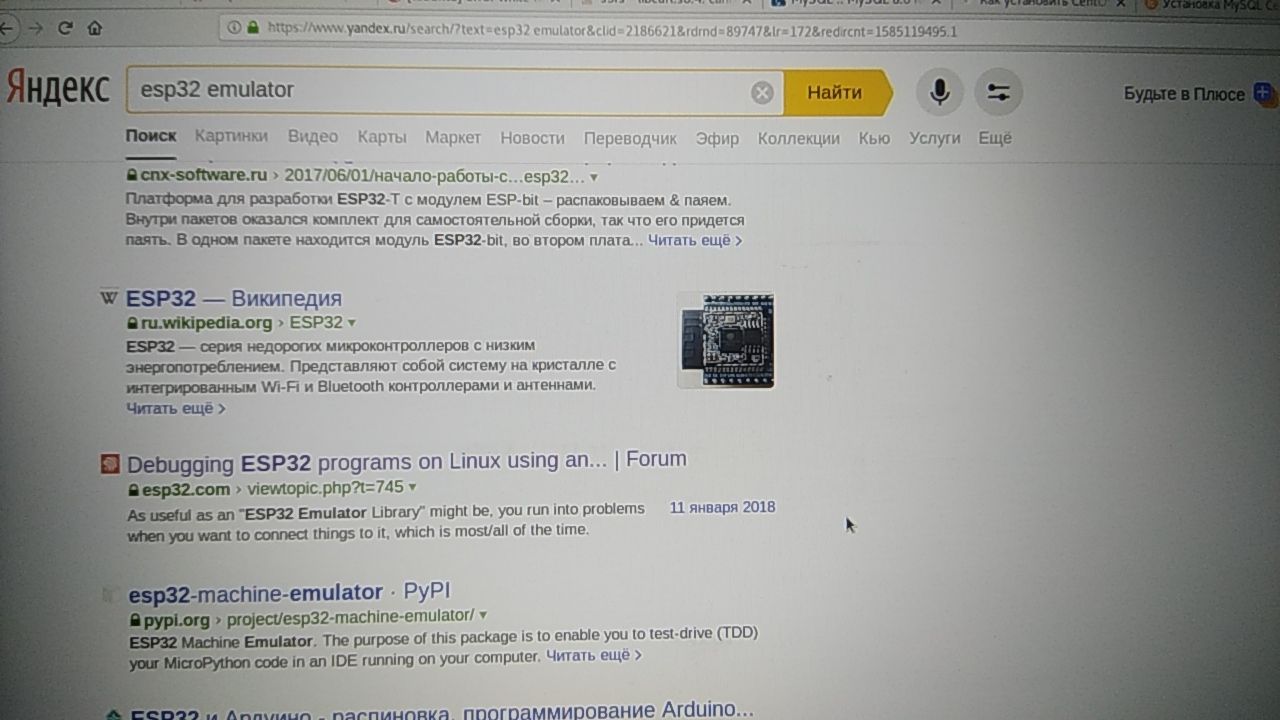Expand the cnx-software.ru result dropdown arrow

[594, 178]
